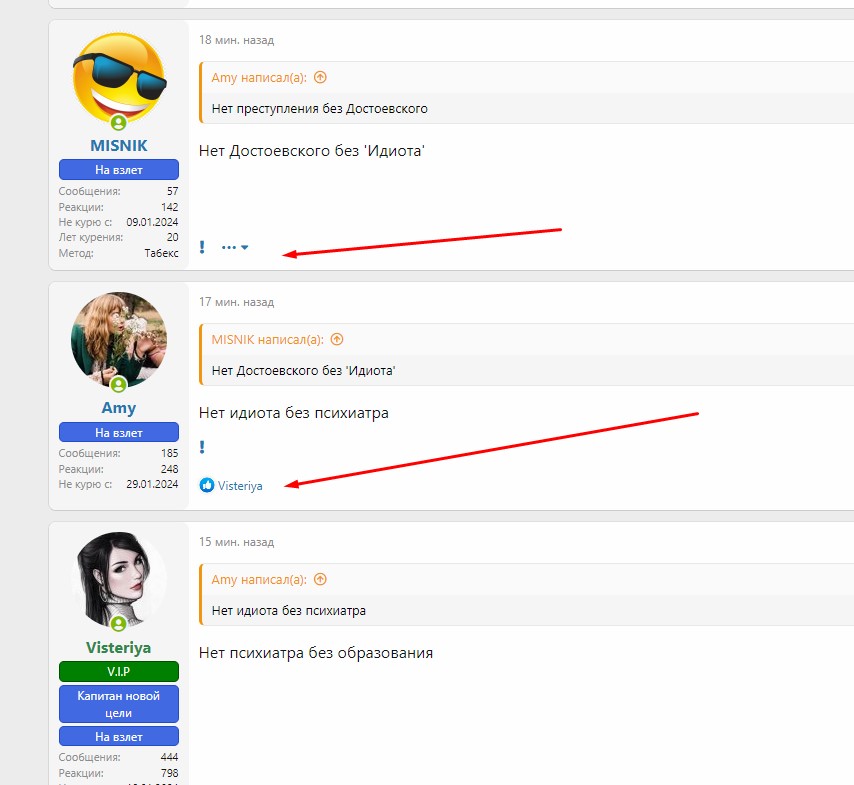
Task: Click Amy's quit date 29.01.2024
Action: click(x=152, y=484)
